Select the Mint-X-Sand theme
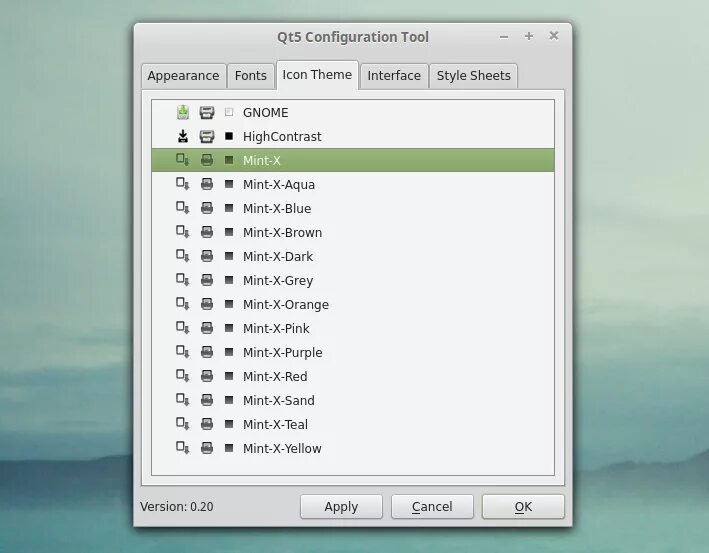 [x=353, y=400]
